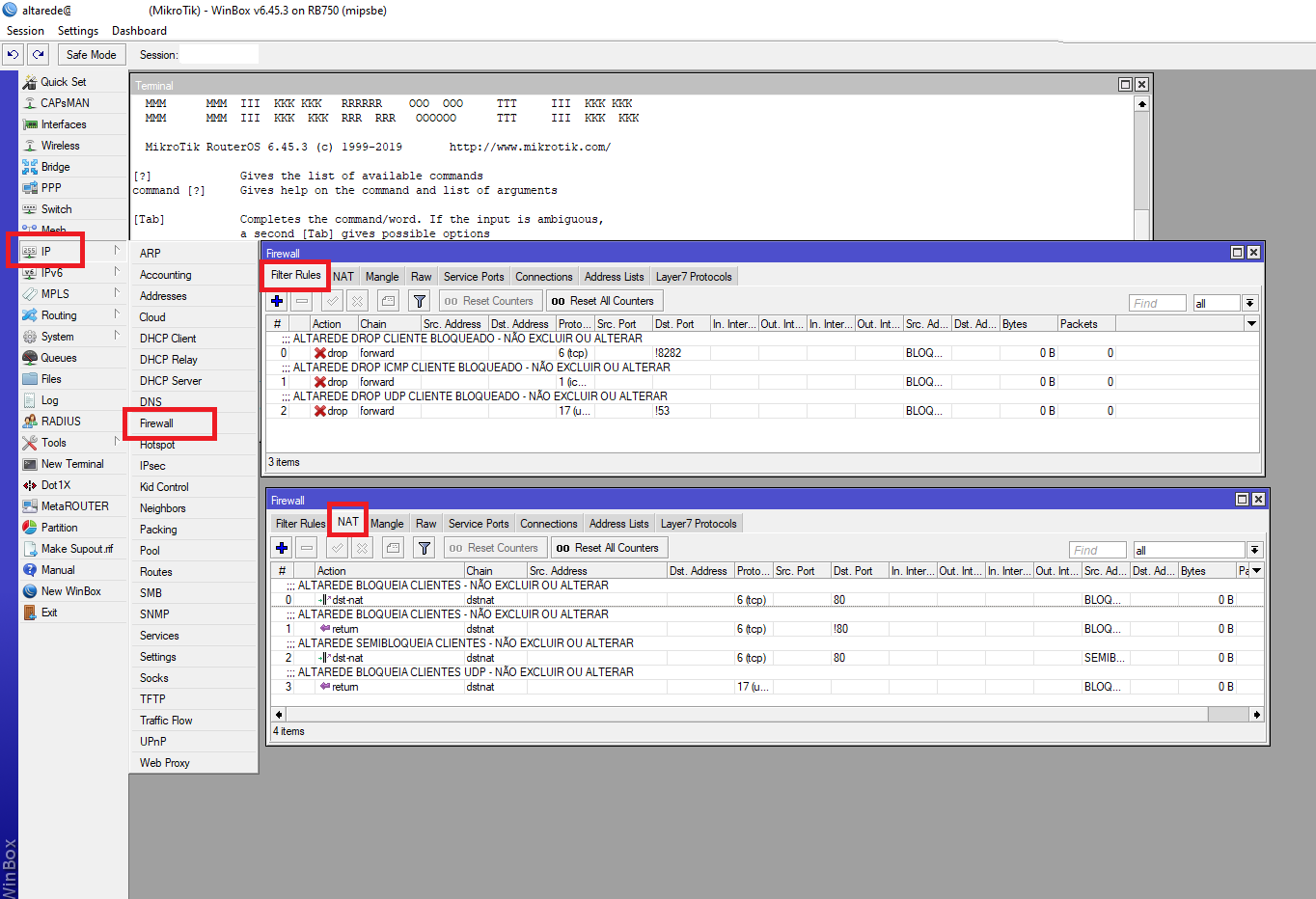1316x899 pixels.
Task: Open the 'all' chain dropdown in upper Firewall window
Action: point(1249,303)
